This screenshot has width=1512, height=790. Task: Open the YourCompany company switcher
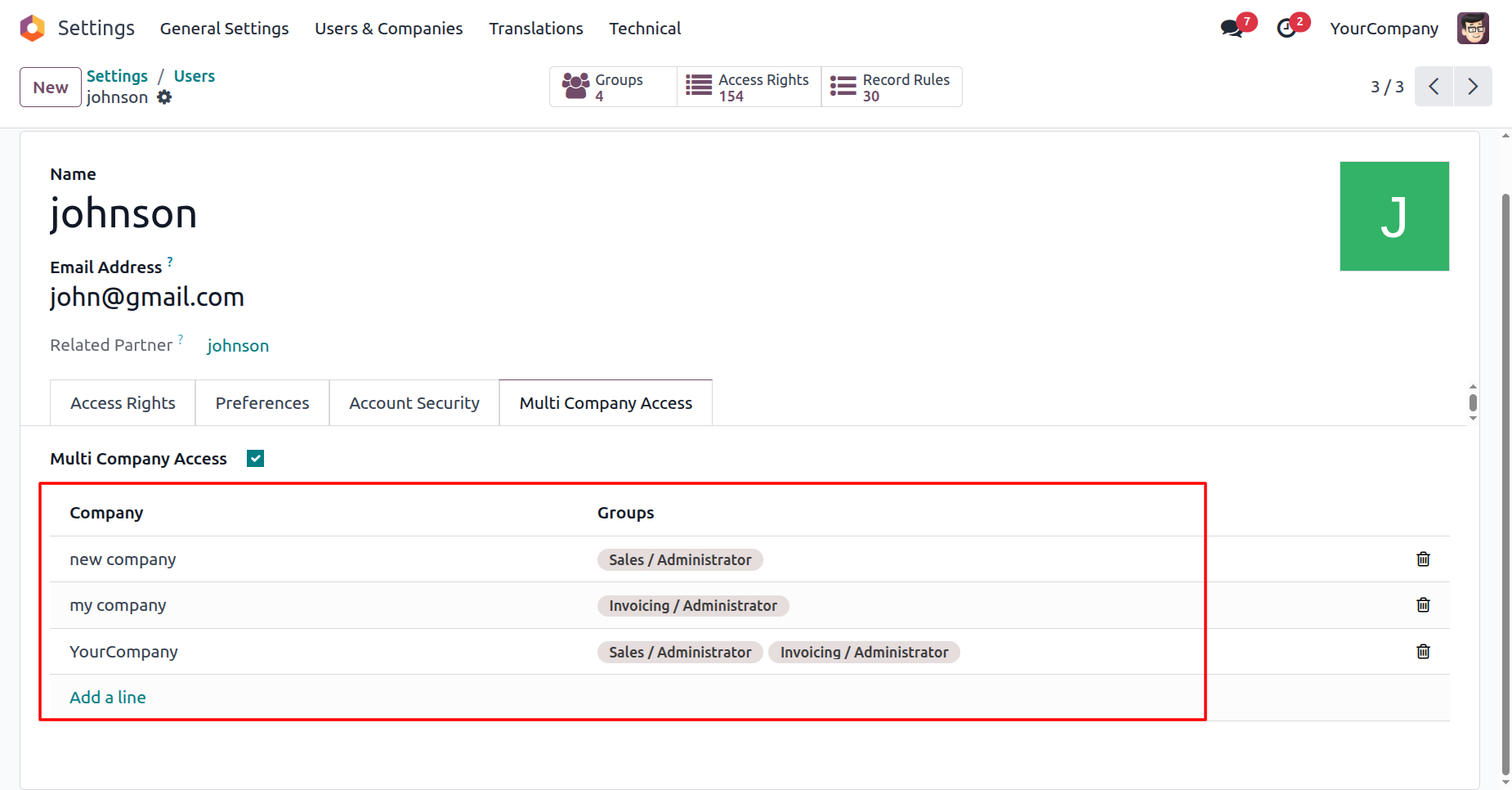coord(1384,29)
